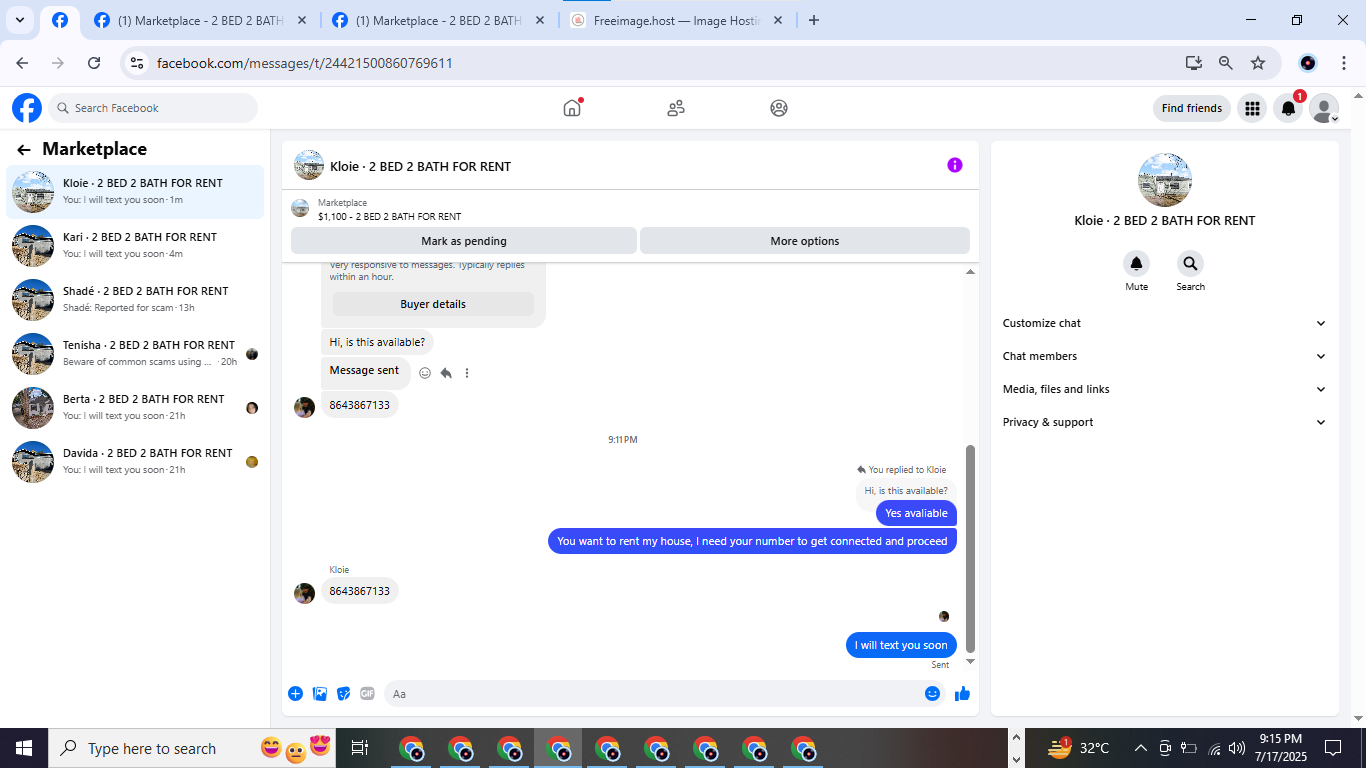Click the blue 'I will text you soon' bubble
The height and width of the screenshot is (768, 1366).
901,645
